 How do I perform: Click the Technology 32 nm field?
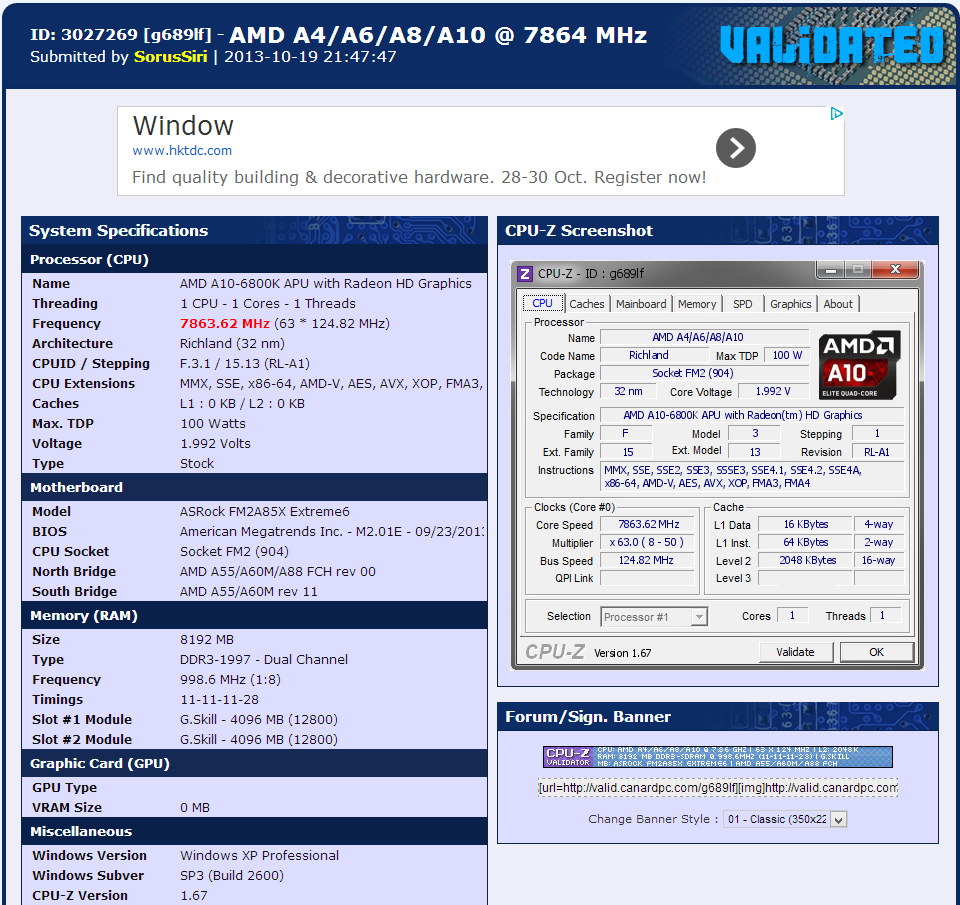tap(628, 391)
